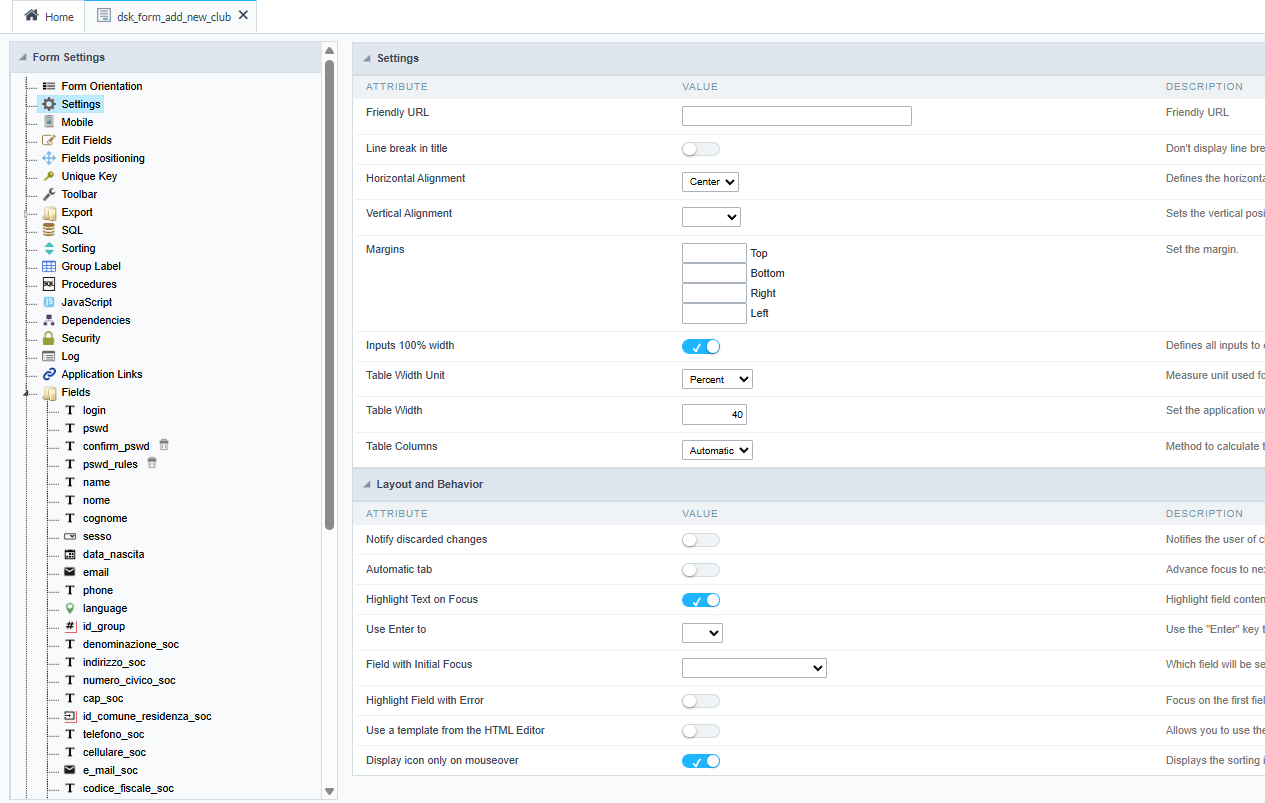This screenshot has height=803, width=1265.
Task: Turn off Highlight Text on Focus toggle
Action: point(701,600)
